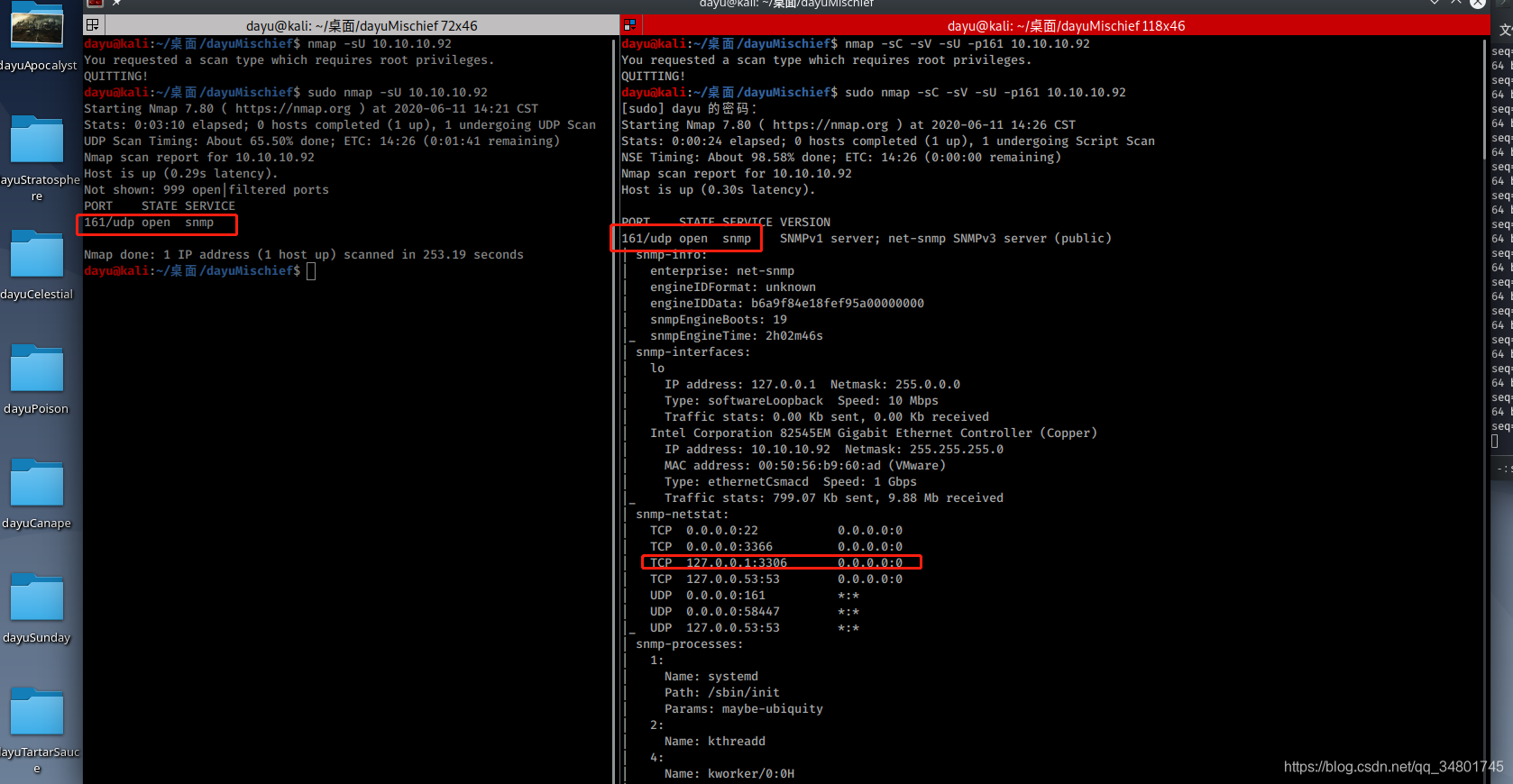The height and width of the screenshot is (784, 1513).
Task: Open the dayuApocalyst desktop folder
Action: (x=37, y=25)
